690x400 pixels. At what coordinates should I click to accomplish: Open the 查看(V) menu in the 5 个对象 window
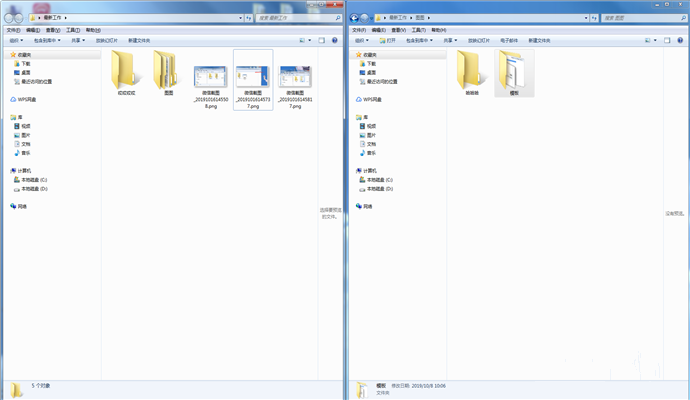(53, 30)
